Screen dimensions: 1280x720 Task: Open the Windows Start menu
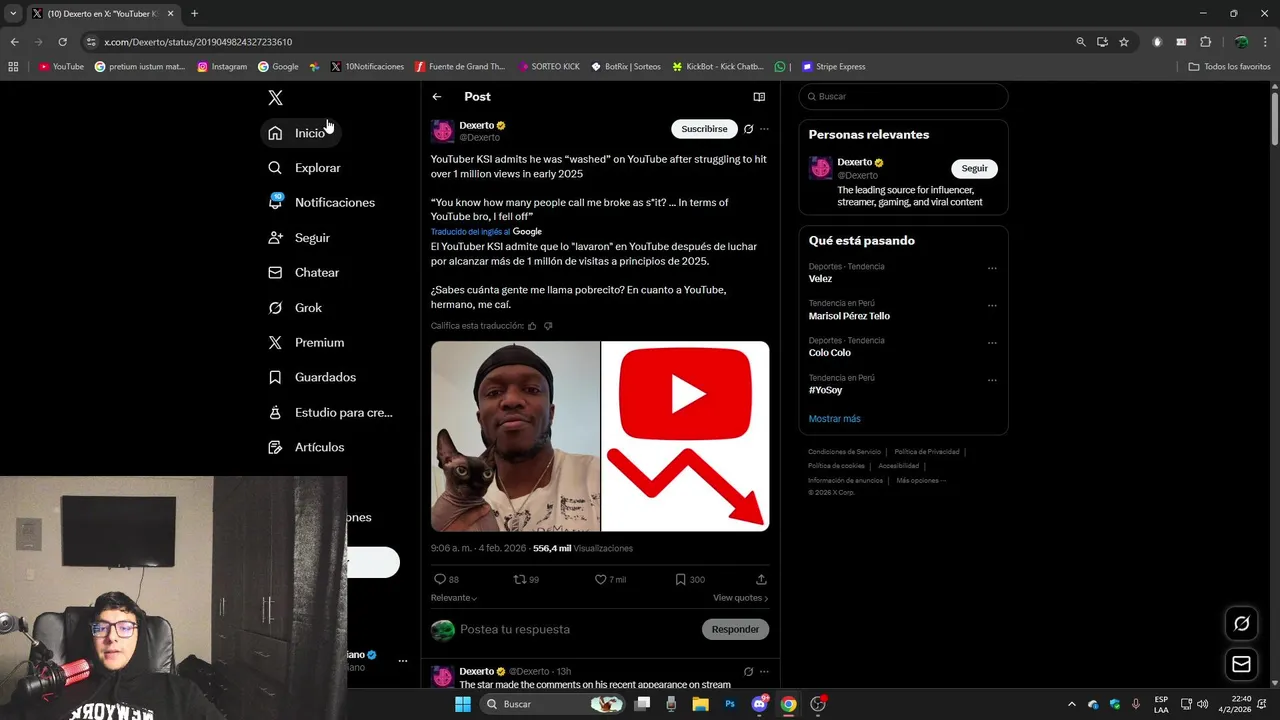point(462,704)
